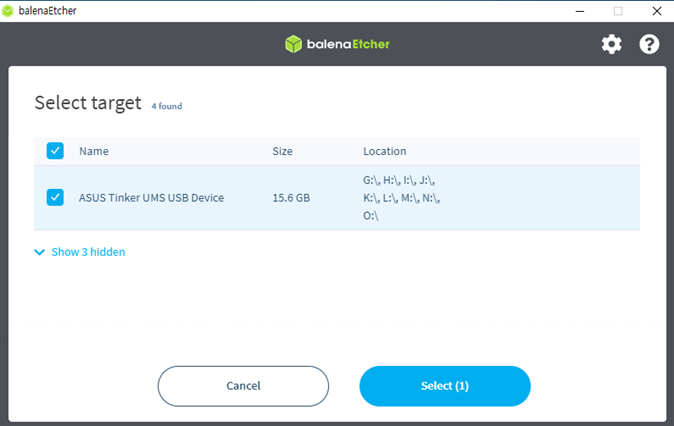Sort by the Size column header
674x426 pixels.
(282, 151)
